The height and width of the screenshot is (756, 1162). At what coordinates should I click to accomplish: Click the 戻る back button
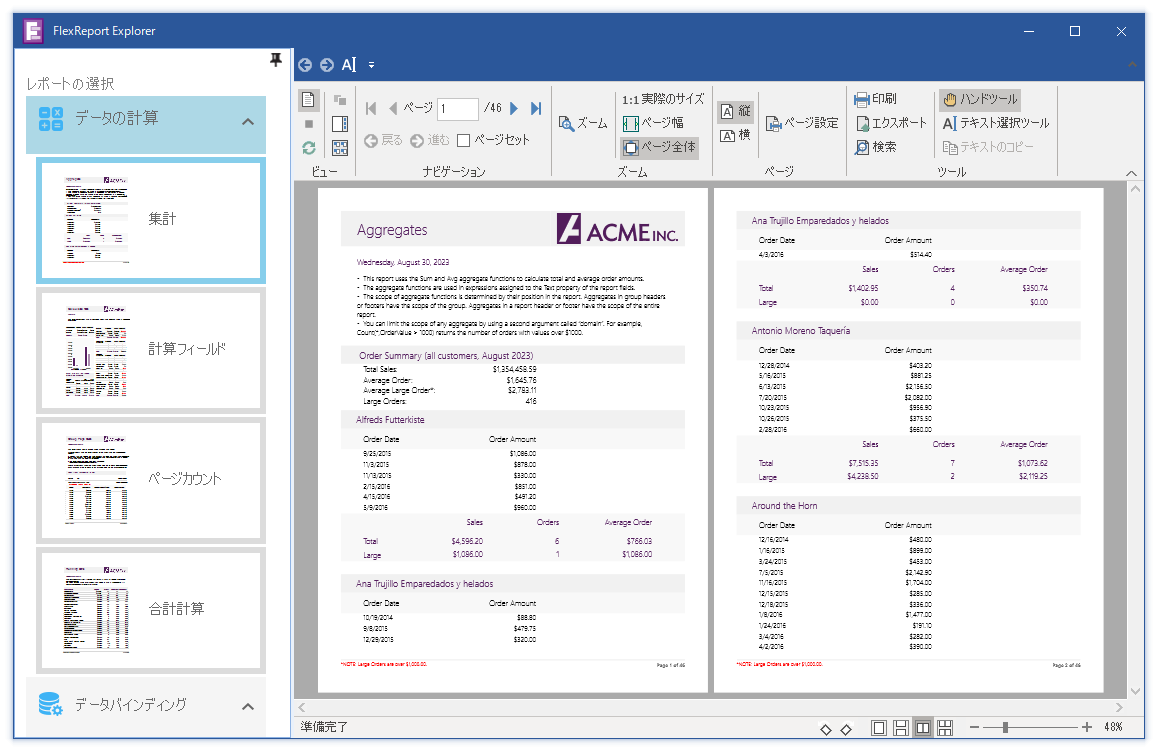tap(383, 140)
